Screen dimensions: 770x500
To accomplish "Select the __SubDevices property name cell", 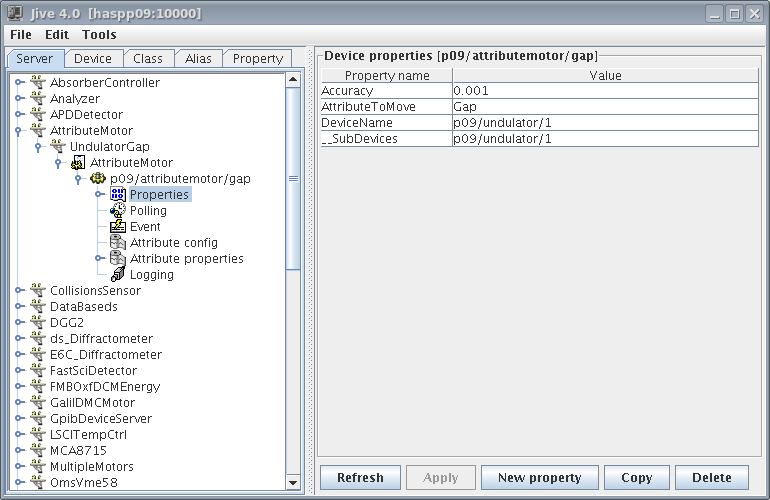I will tap(386, 139).
